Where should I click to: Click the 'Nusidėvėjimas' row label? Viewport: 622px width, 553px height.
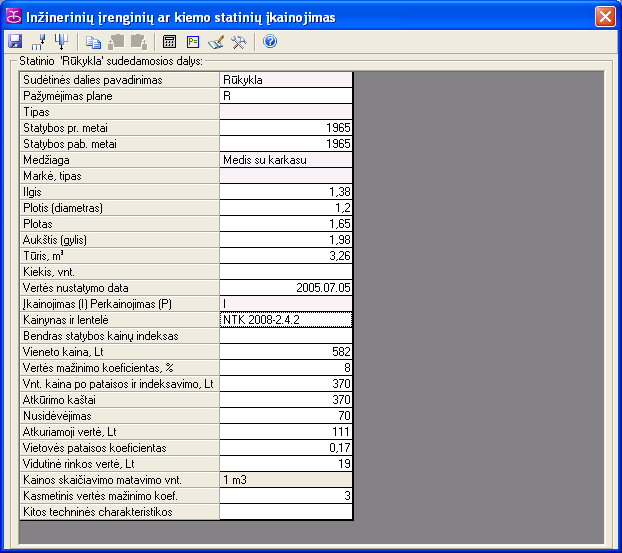pyautogui.click(x=119, y=416)
